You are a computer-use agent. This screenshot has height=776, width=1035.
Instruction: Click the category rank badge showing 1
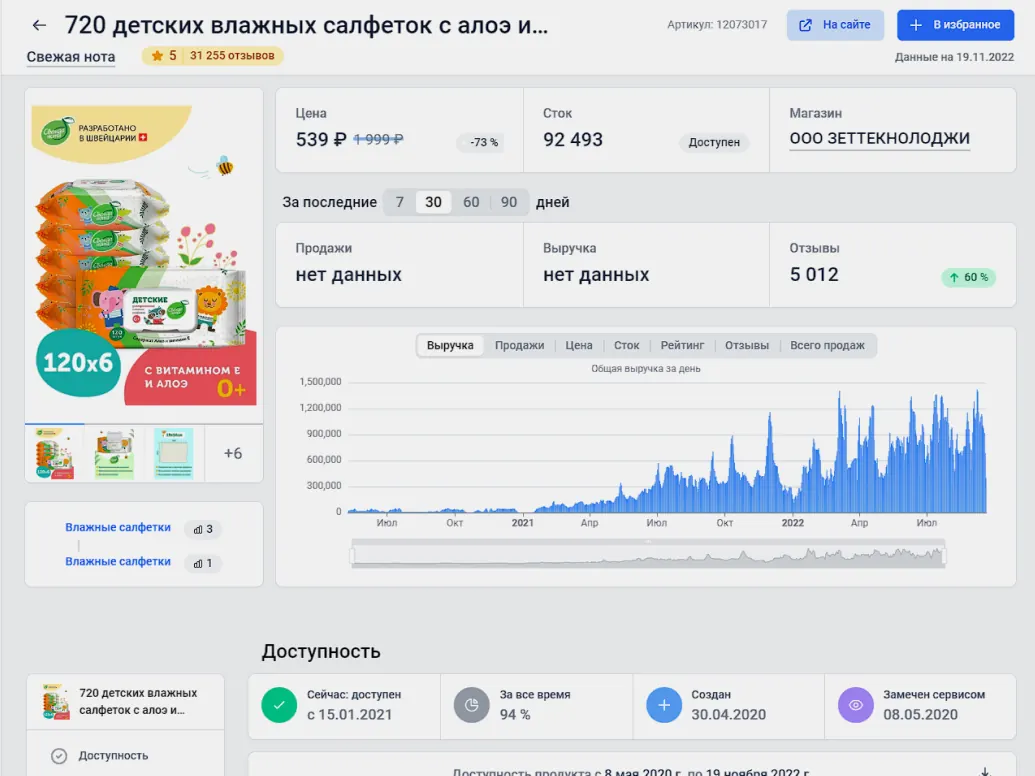coord(203,564)
